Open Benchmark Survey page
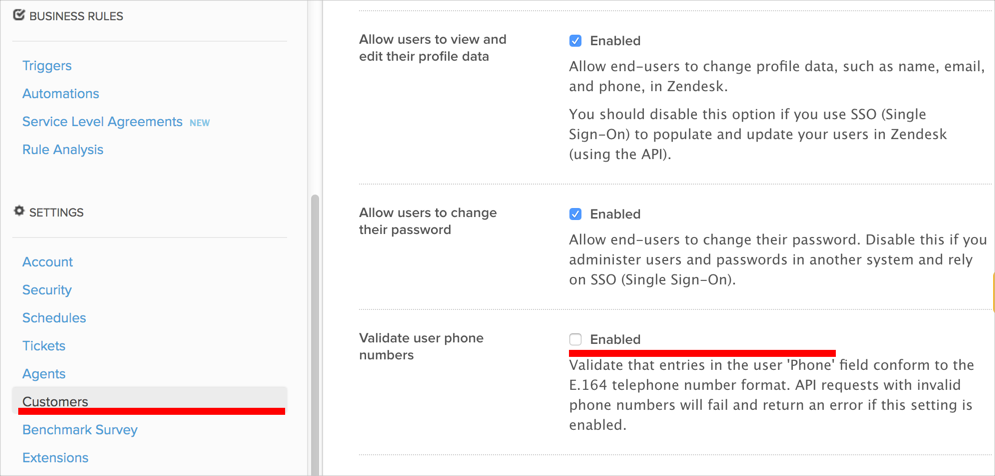 coord(80,430)
